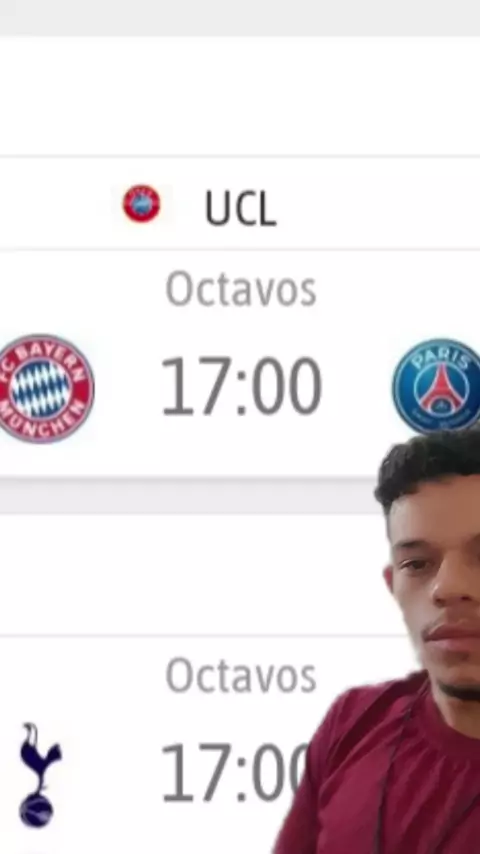Click the football beneath the Tottenham cockerel

point(37,810)
